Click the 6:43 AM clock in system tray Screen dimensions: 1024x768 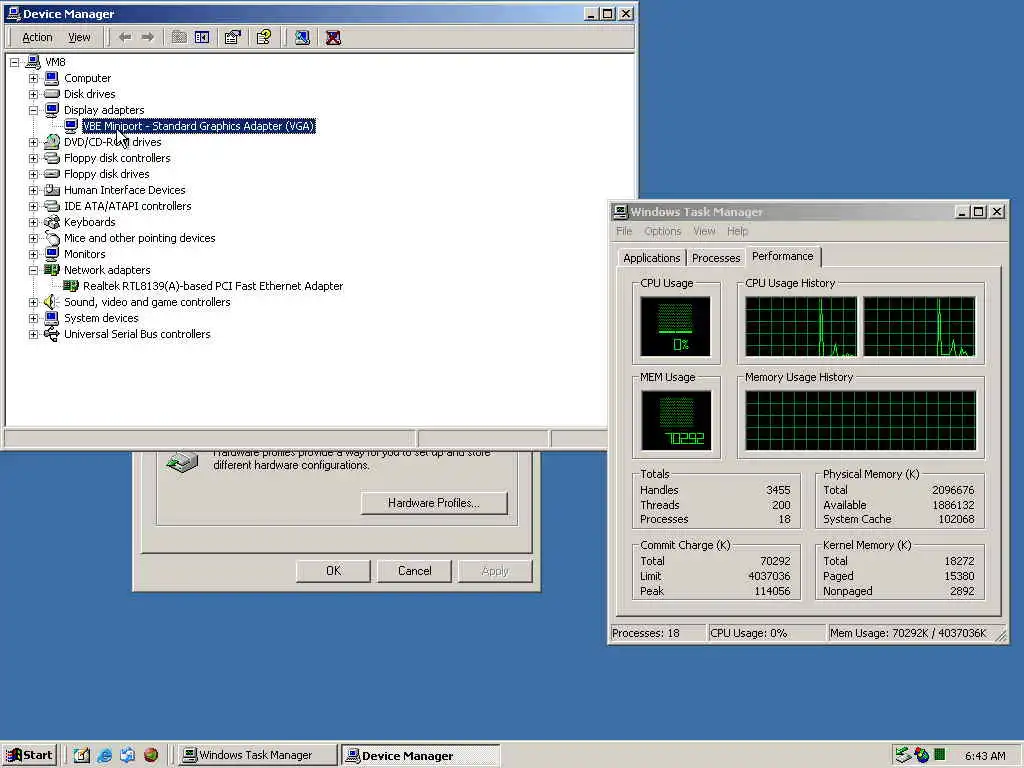[985, 756]
